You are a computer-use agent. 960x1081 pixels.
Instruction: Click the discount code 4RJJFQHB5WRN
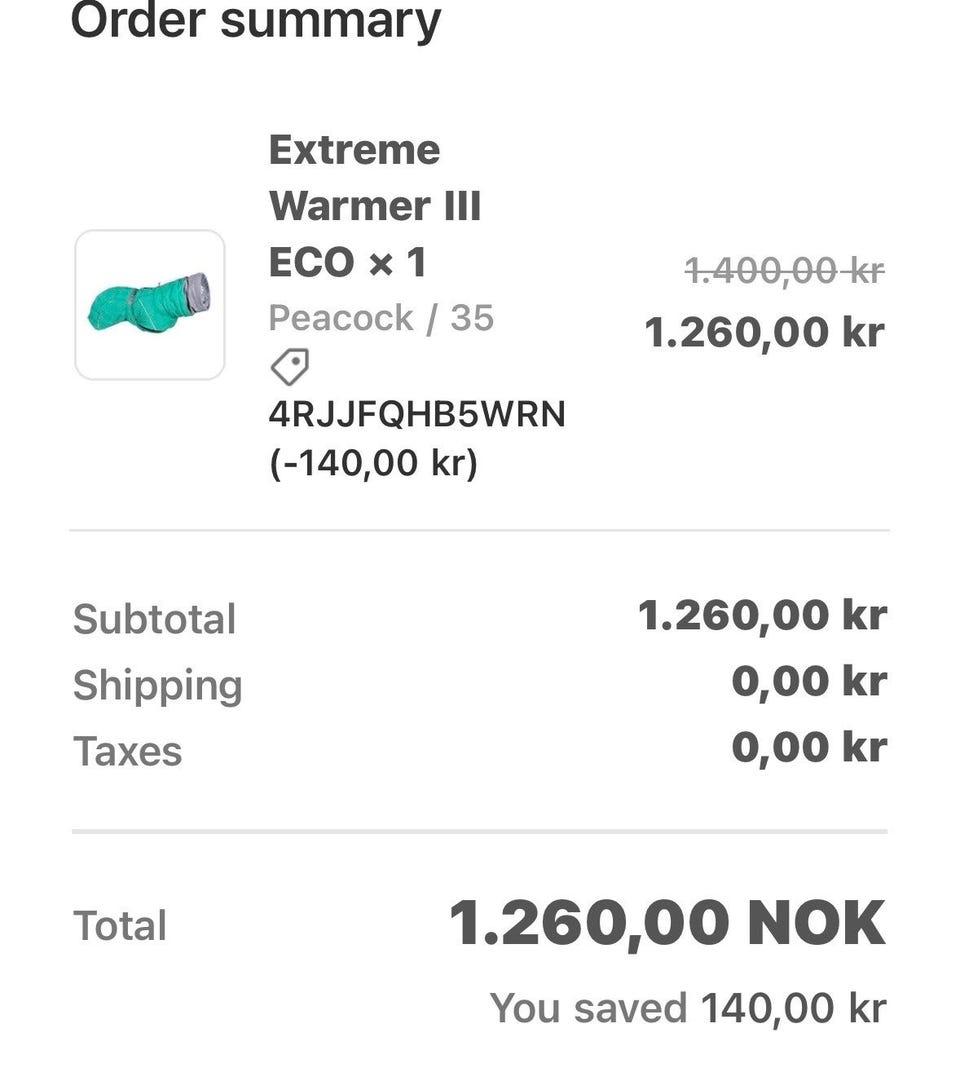coord(417,414)
